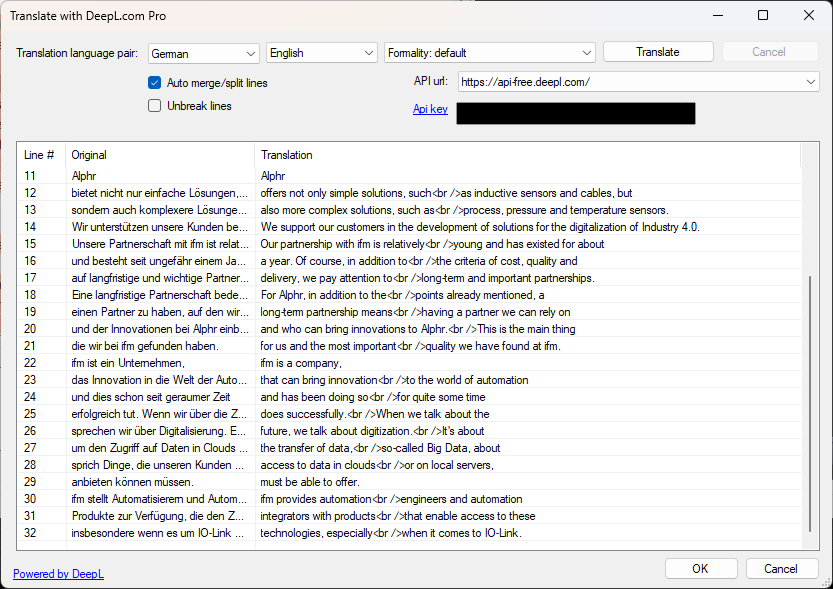Click the Powered by DeepL link
Screen dimensions: 833x589
tap(58, 573)
